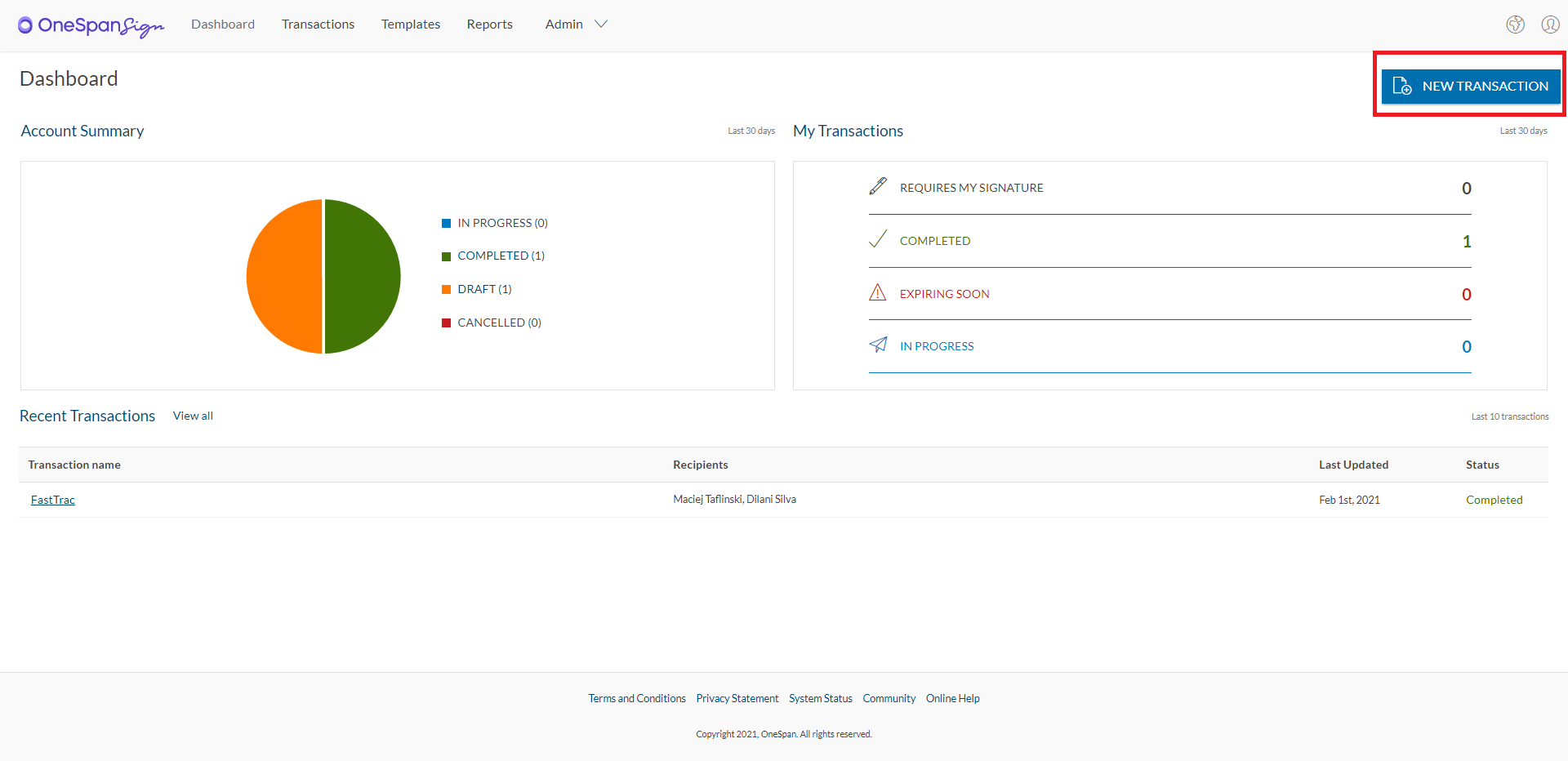Click the OneSpan Sign logo

91,26
